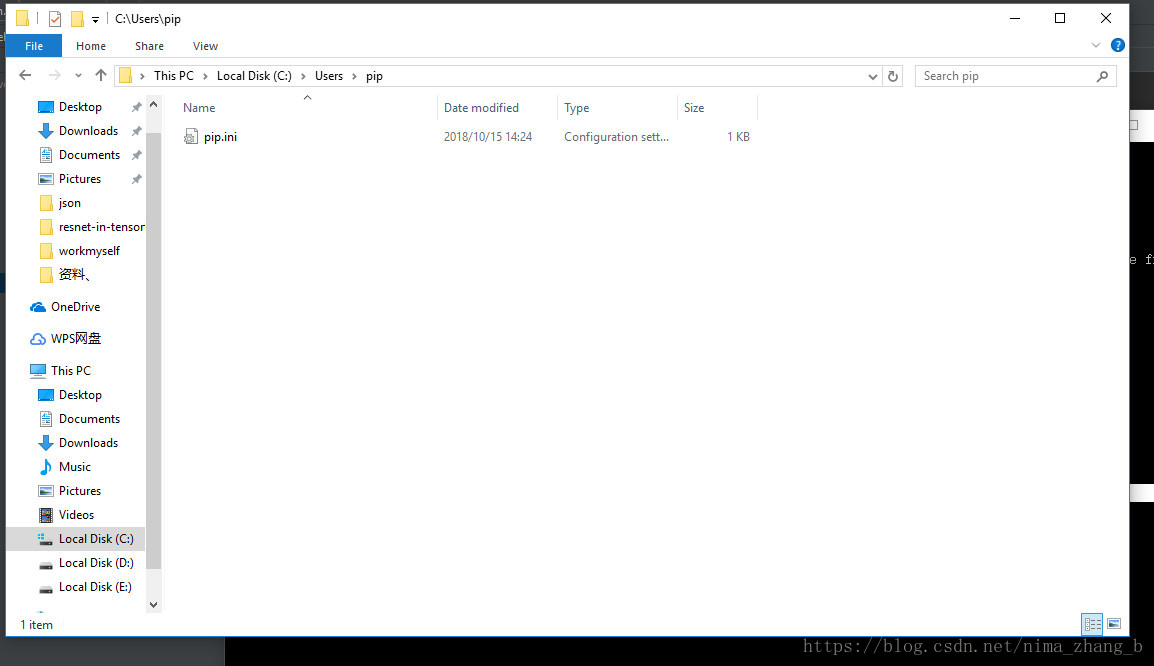Select WPS网盘 in the navigation pane
Screen dimensions: 1154x666
pyautogui.click(x=75, y=339)
